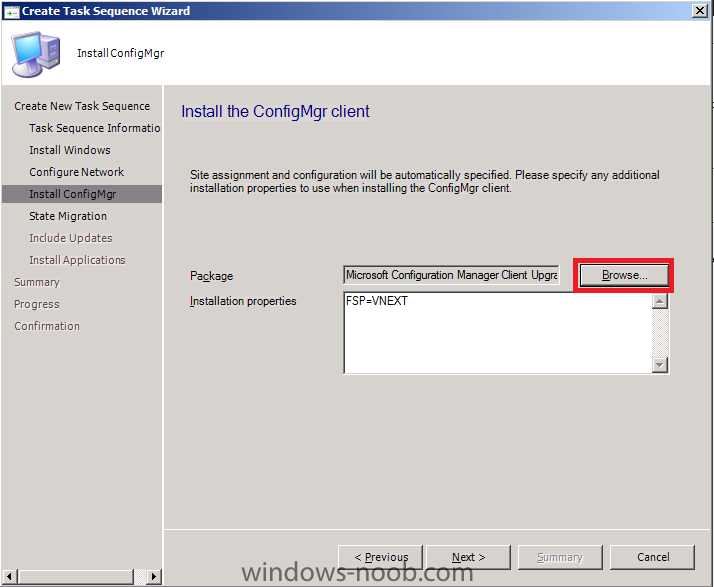714x587 pixels.
Task: Click the wizard icon in the title bar
Action: 11,11
